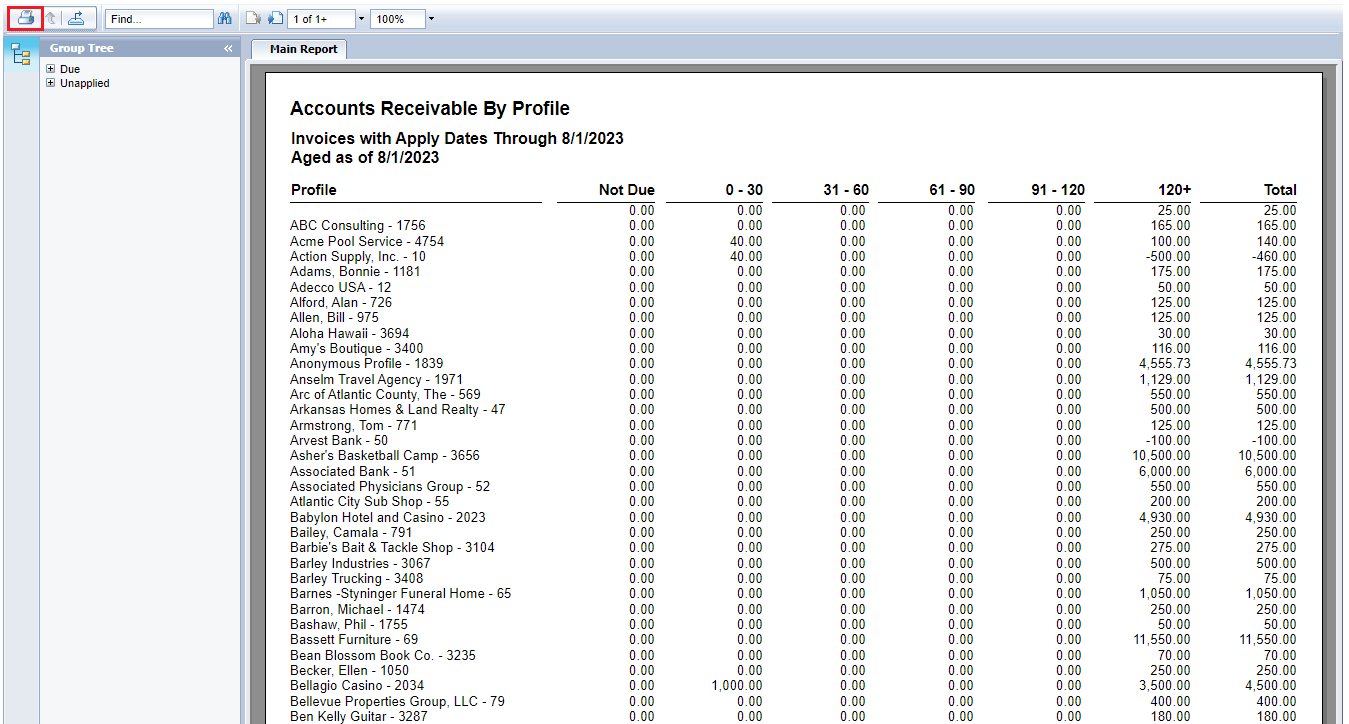The width and height of the screenshot is (1349, 724).
Task: Click the -500.00 value in Action Supply row
Action: click(1168, 256)
